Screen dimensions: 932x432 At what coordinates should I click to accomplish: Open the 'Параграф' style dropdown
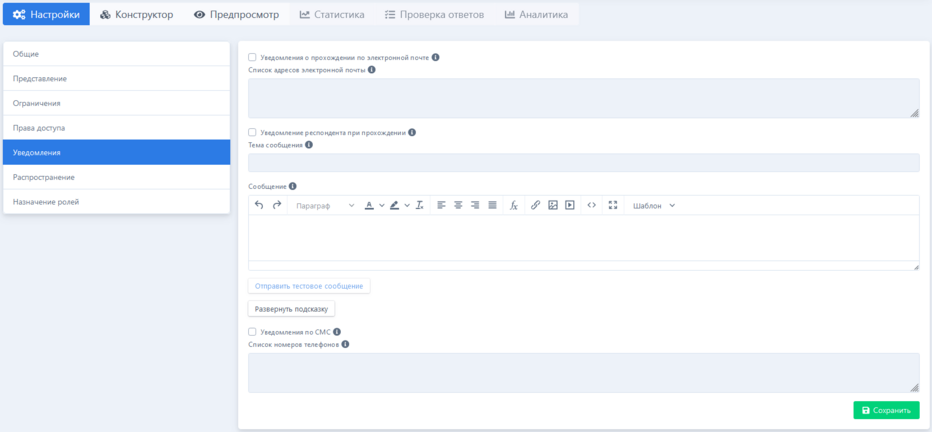[x=325, y=205]
